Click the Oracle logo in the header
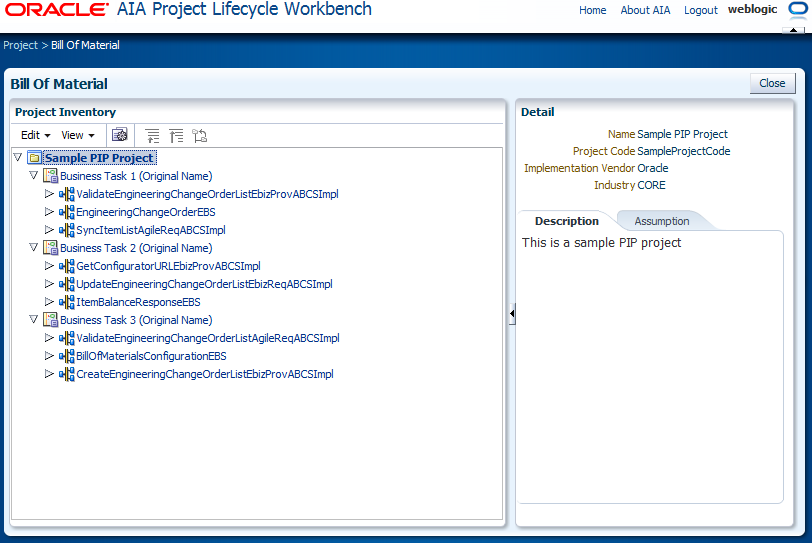The width and height of the screenshot is (812, 543). tap(57, 9)
